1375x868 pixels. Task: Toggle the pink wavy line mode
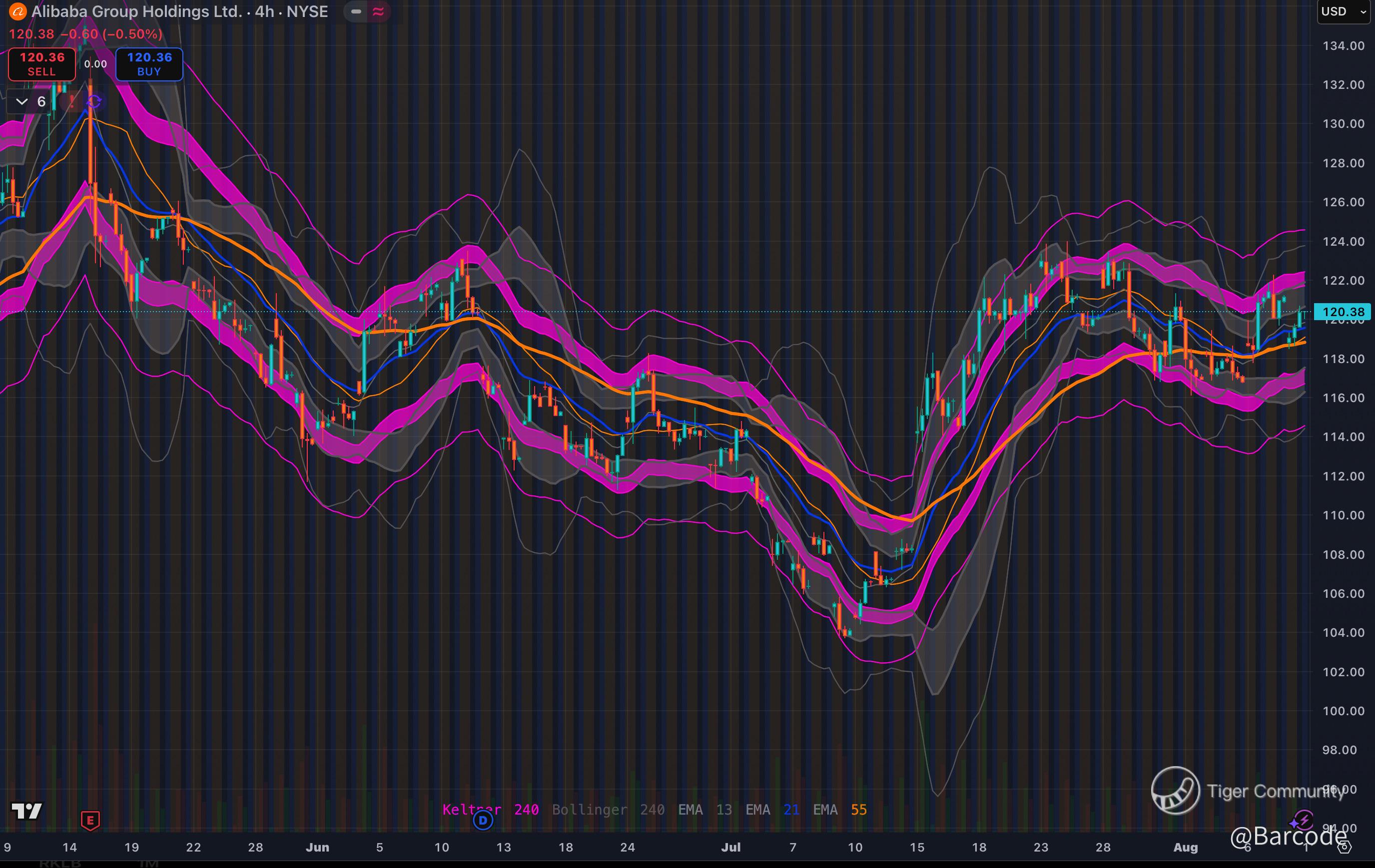click(378, 11)
